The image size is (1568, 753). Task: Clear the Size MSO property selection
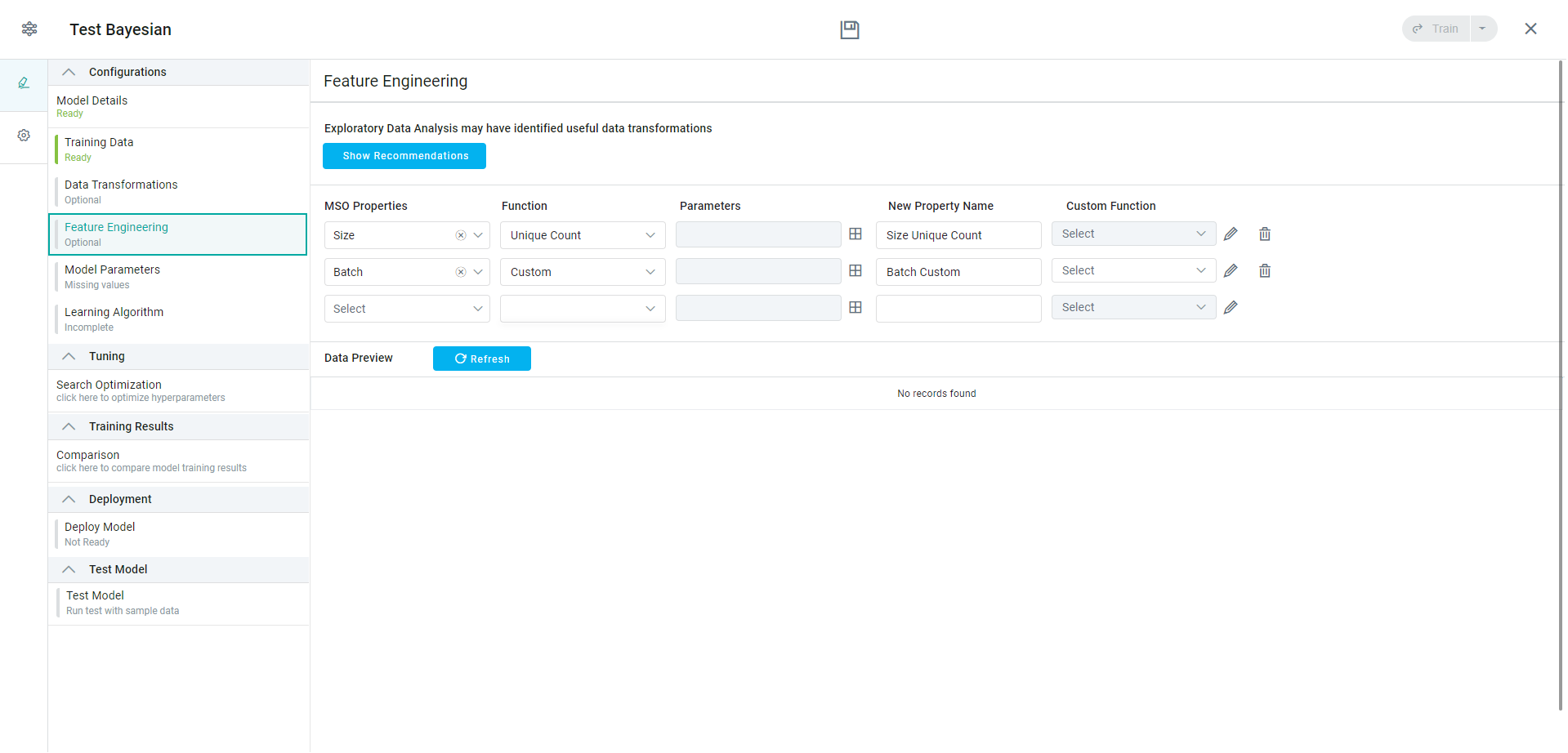coord(461,235)
